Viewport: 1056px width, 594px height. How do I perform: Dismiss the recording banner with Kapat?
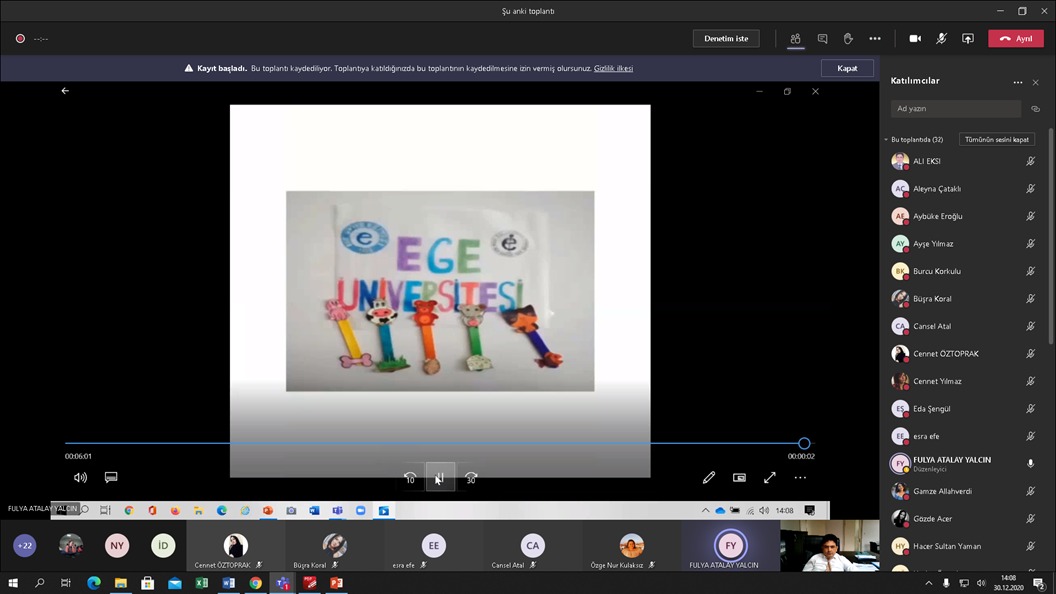tap(847, 68)
